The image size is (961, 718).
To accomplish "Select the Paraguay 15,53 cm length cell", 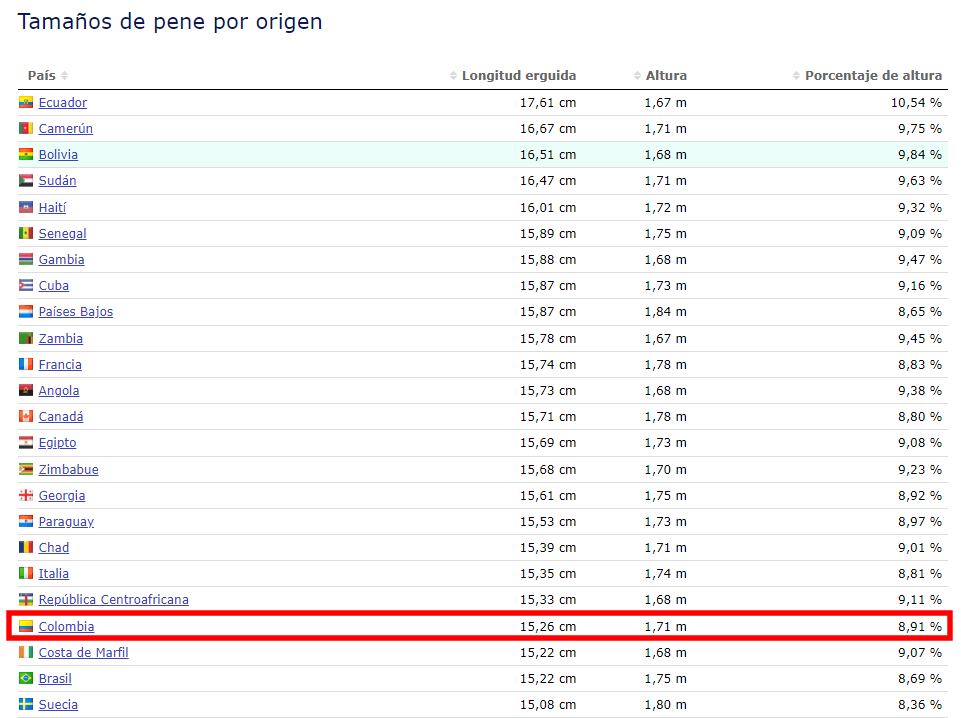I will [x=547, y=522].
